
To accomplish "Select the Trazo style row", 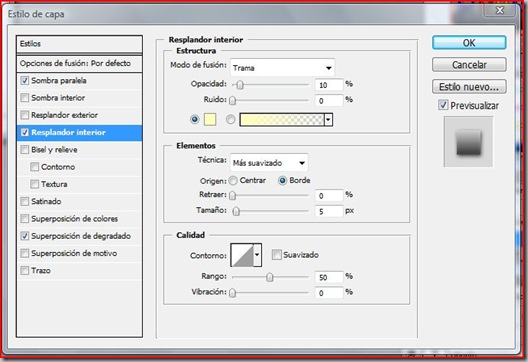I will click(79, 270).
